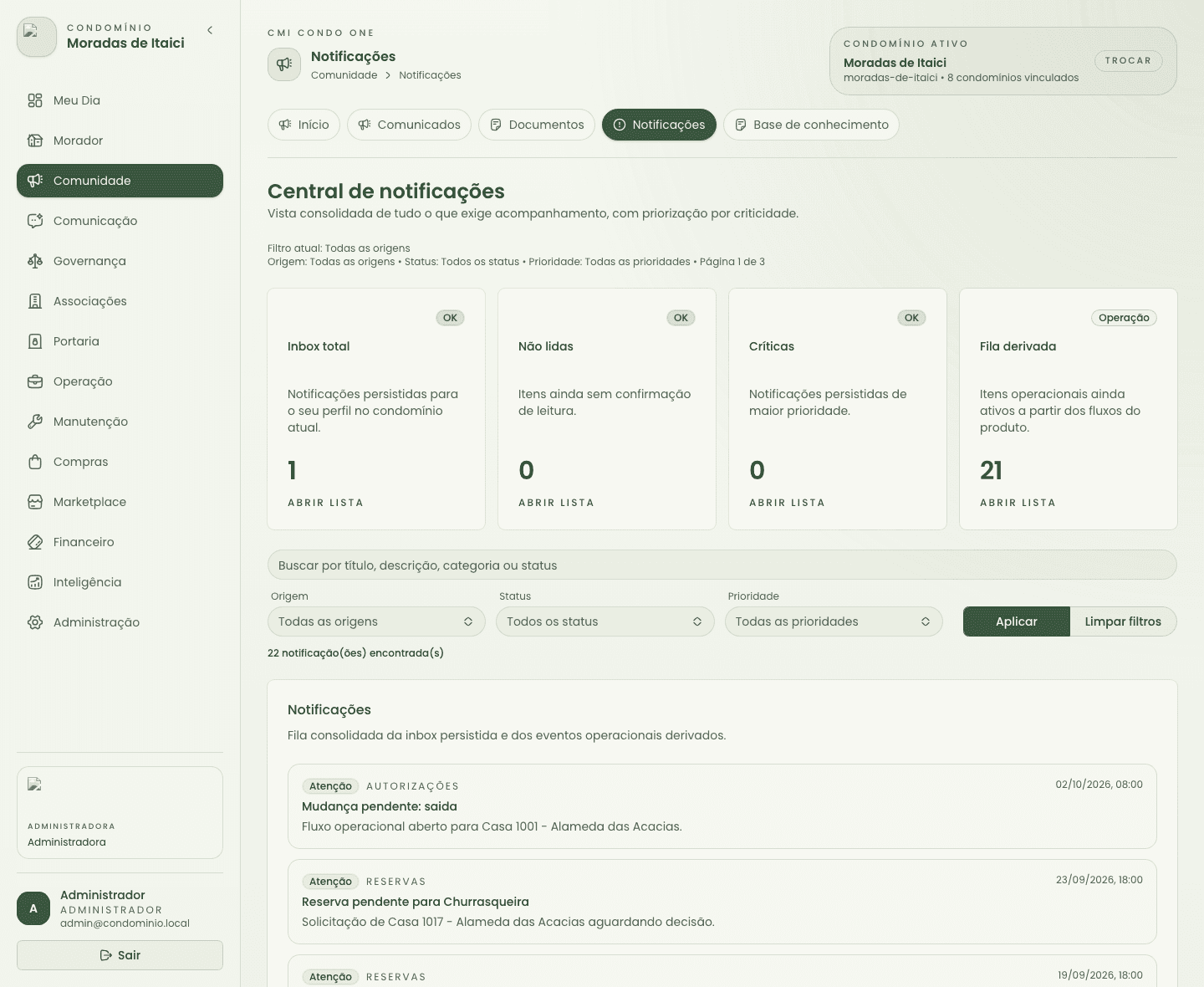Collapse the sidebar with the chevron arrow
The width and height of the screenshot is (1204, 987).
click(210, 30)
